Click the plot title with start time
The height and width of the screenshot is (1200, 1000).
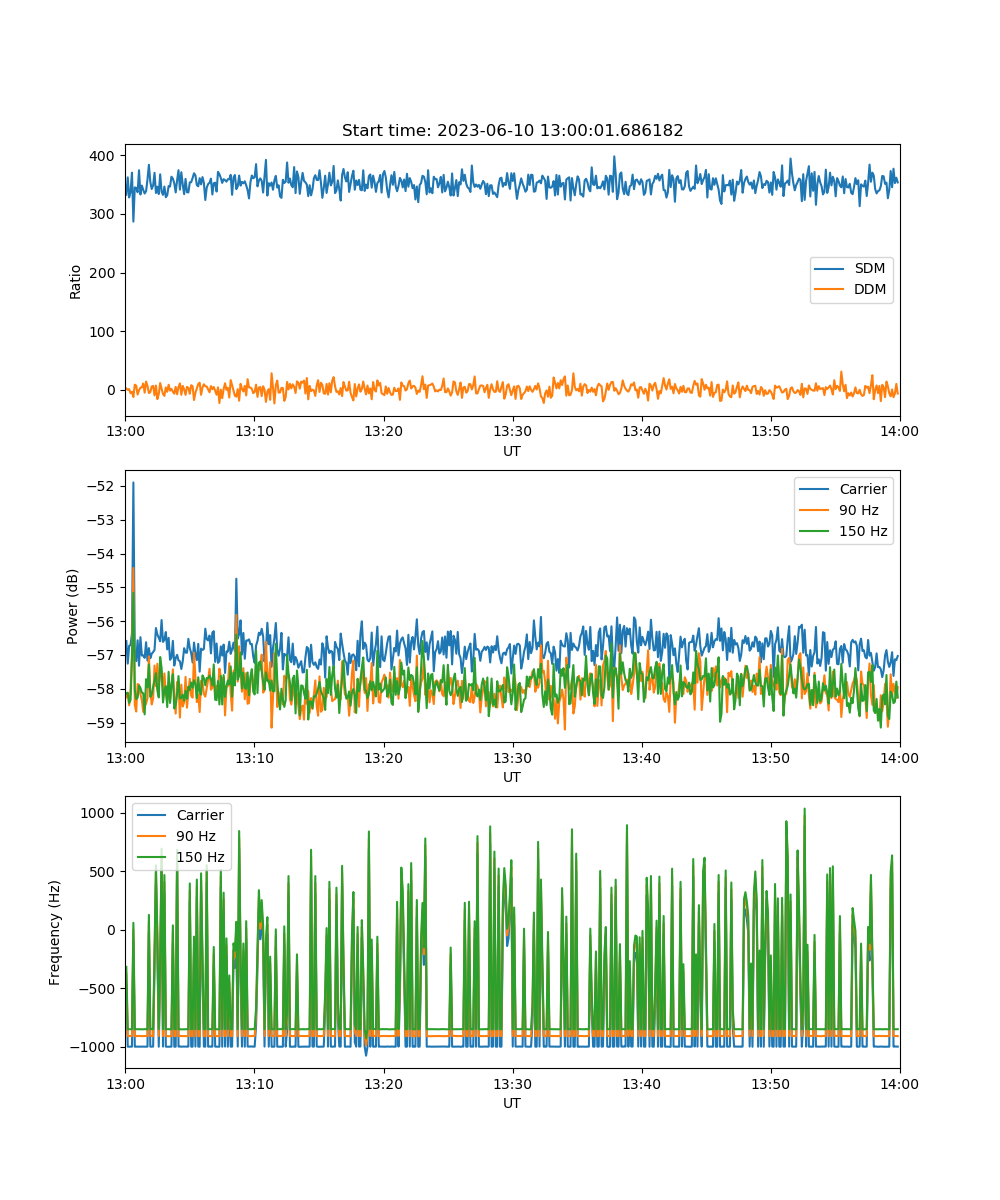coord(512,131)
